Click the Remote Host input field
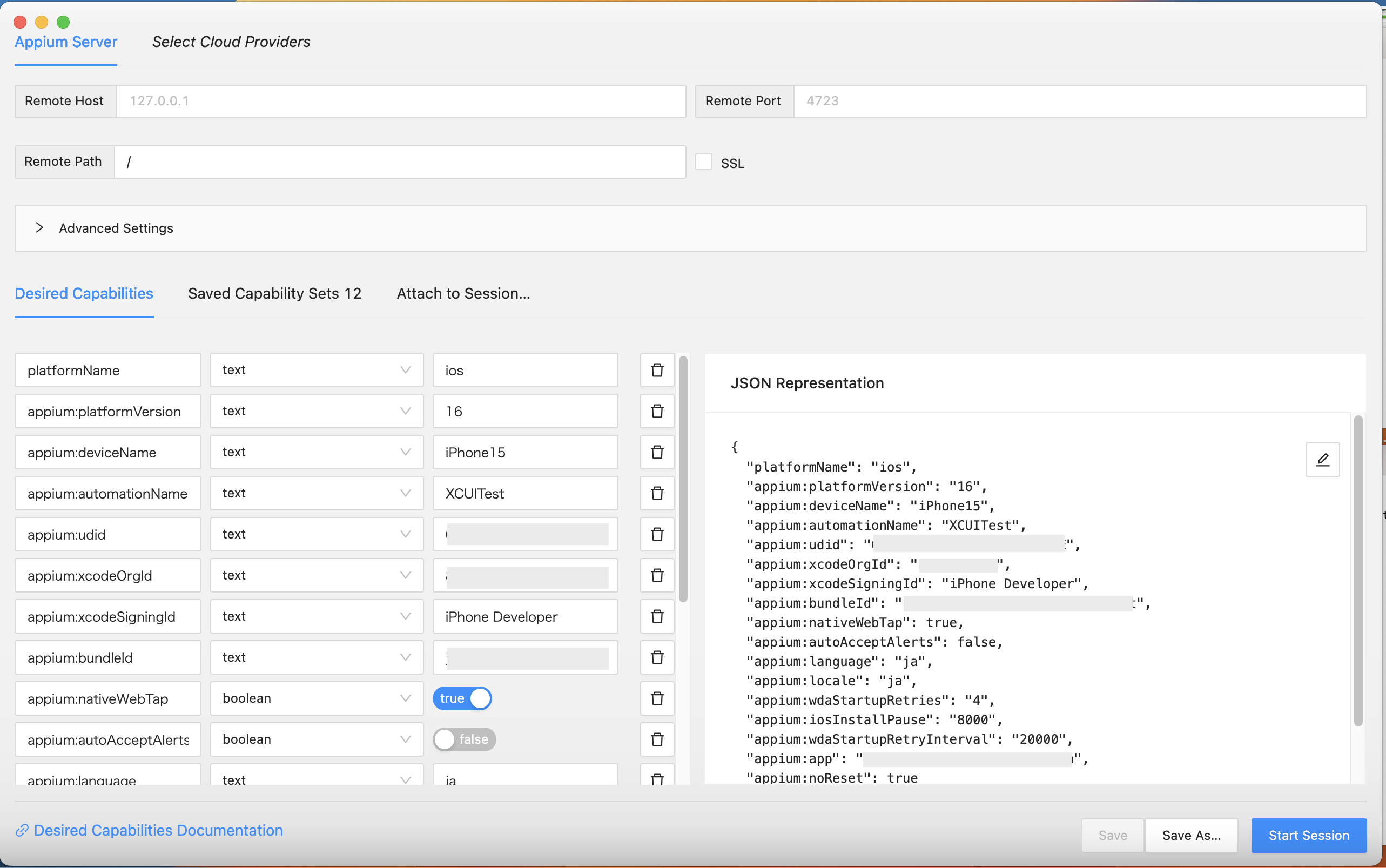The width and height of the screenshot is (1386, 868). [401, 102]
